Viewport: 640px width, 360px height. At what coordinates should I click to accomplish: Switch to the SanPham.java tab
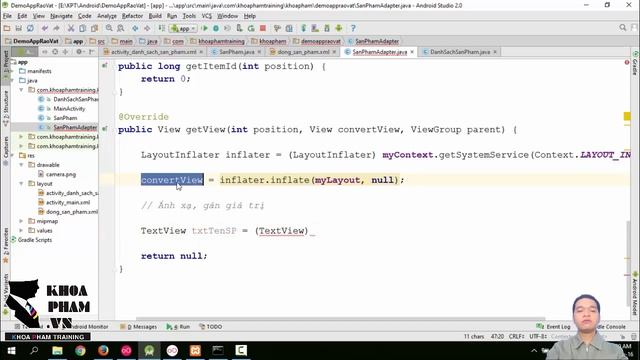coord(236,52)
